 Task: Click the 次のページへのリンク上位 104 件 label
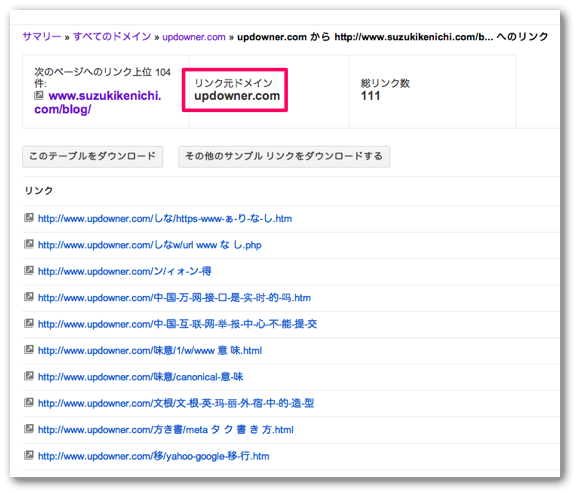(102, 77)
